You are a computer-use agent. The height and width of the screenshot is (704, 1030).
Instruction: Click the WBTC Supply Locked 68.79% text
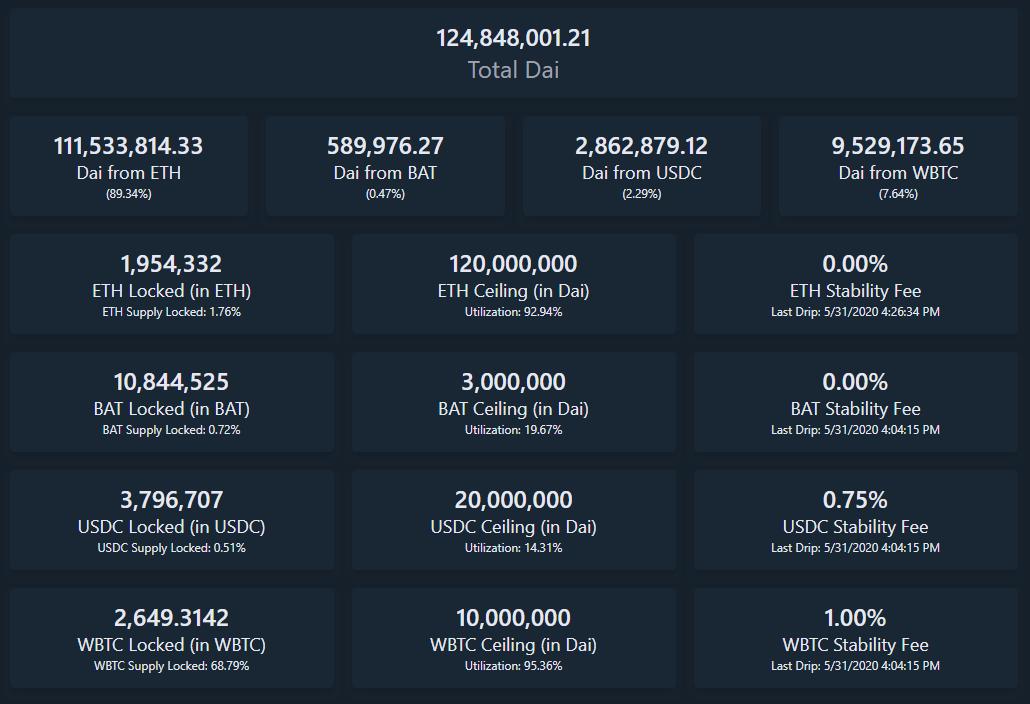171,666
